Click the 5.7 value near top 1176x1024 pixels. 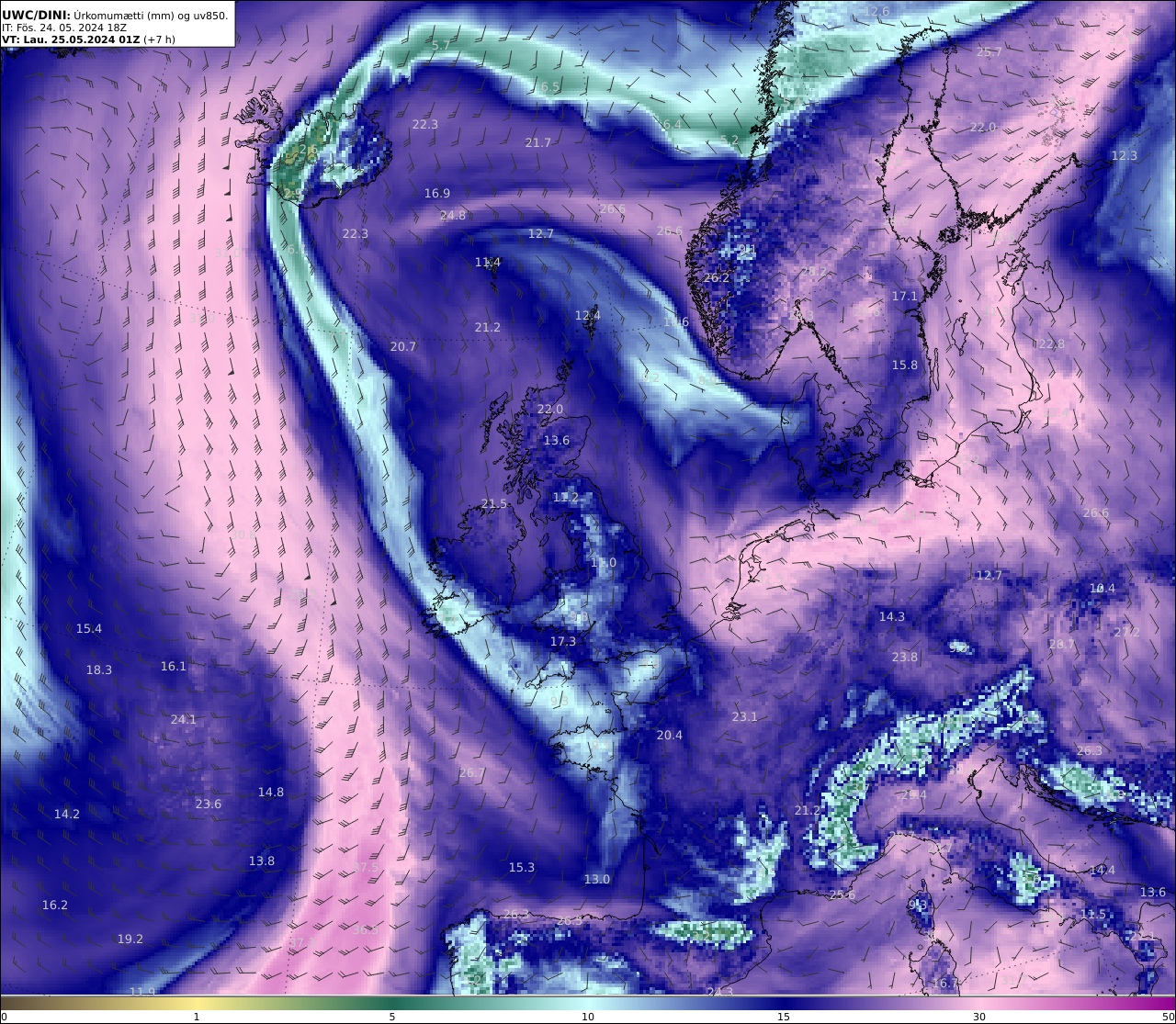[x=441, y=45]
